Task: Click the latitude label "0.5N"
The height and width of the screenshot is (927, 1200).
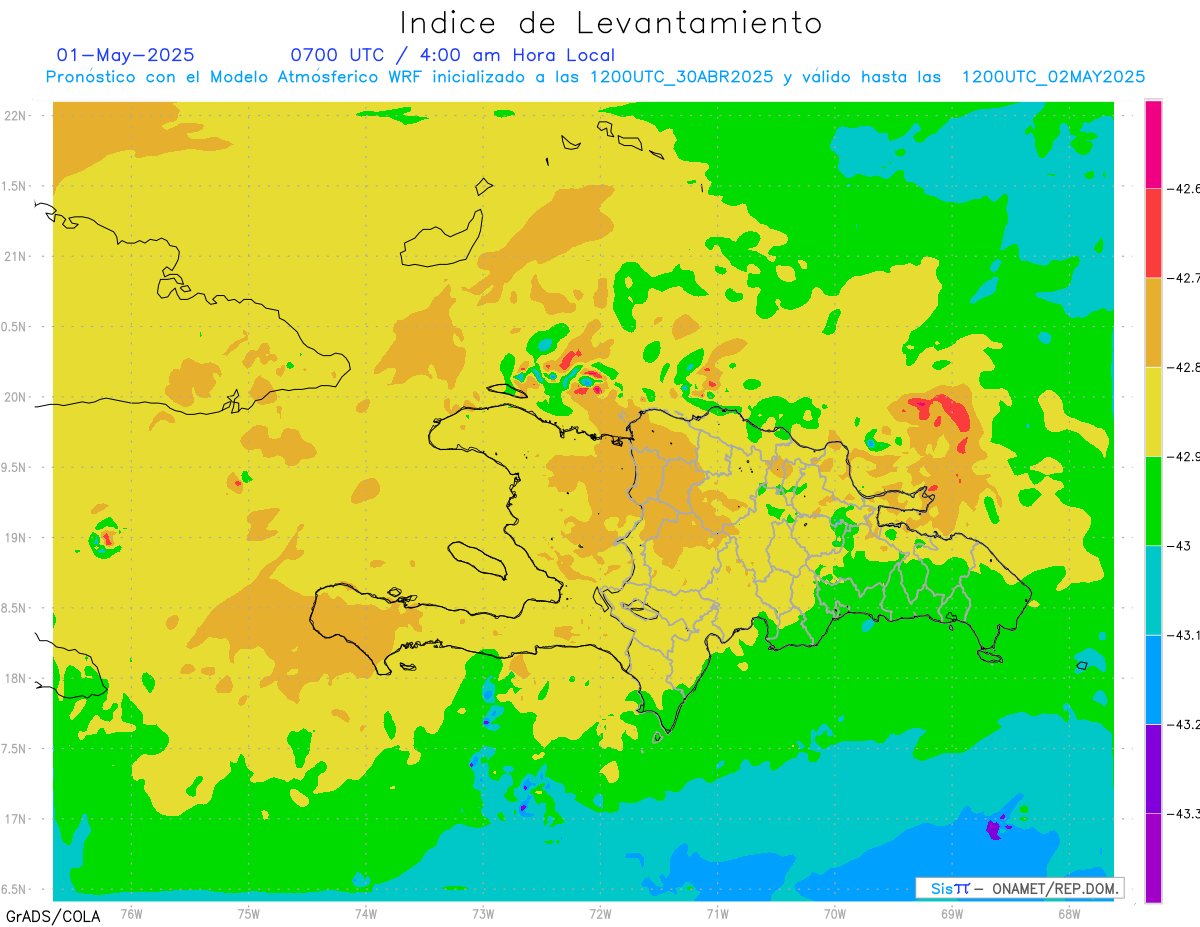Action: click(x=15, y=328)
